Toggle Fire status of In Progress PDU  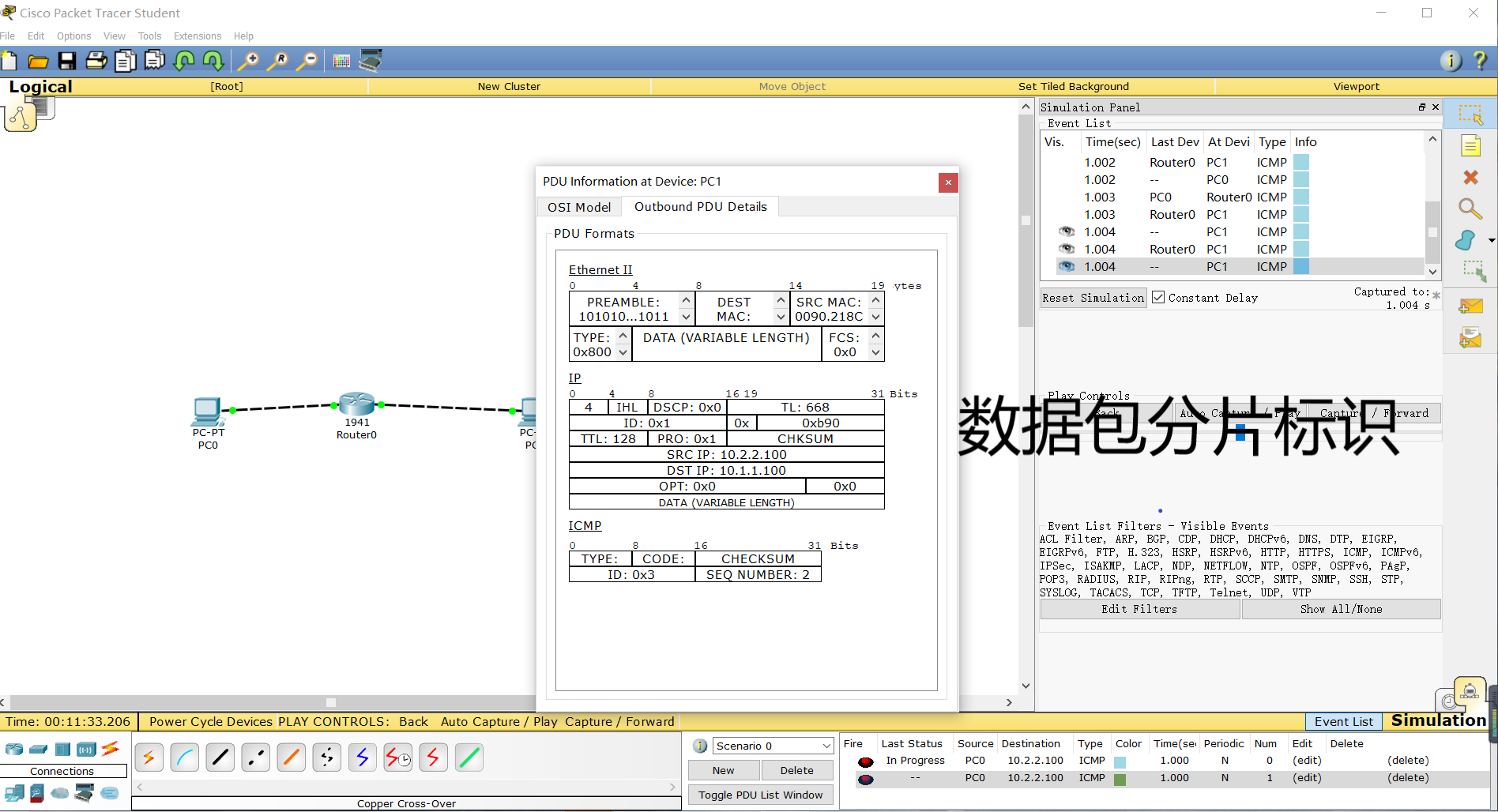pos(866,761)
